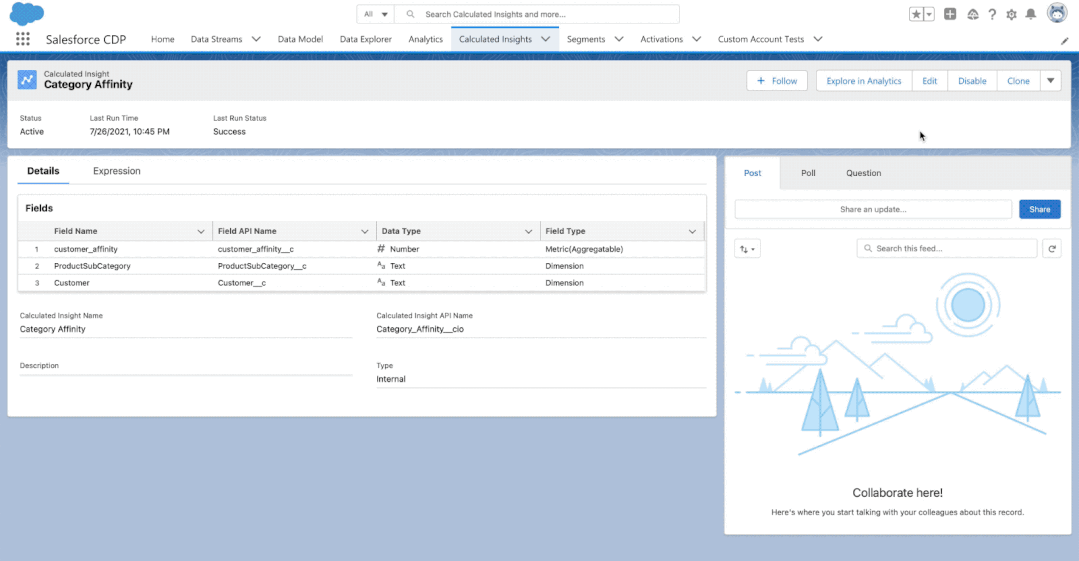The height and width of the screenshot is (561, 1079).
Task: Open the feed sort order dropdown
Action: coord(747,248)
